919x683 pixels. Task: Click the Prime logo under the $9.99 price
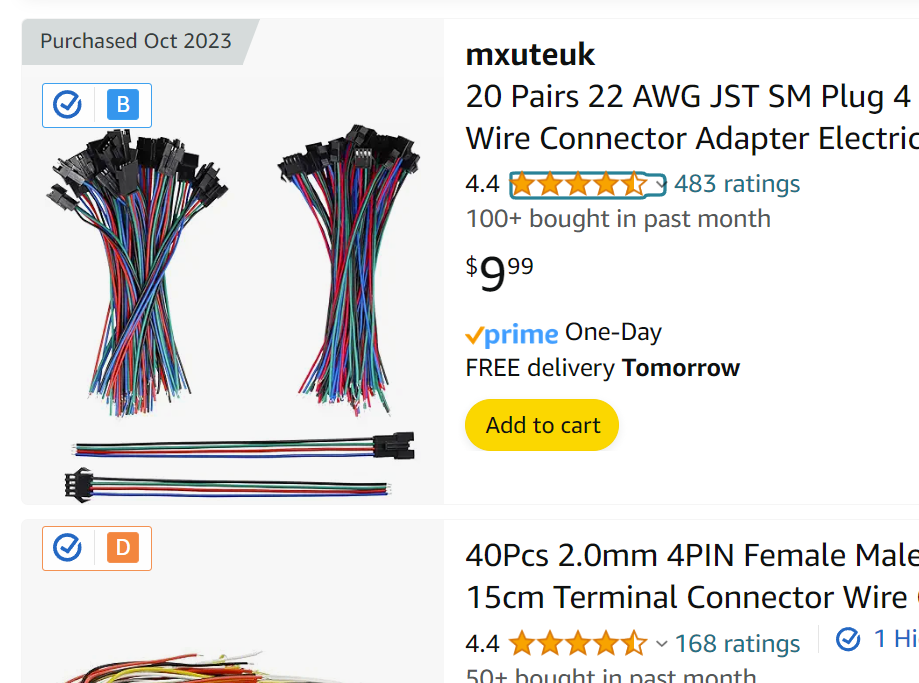tap(512, 334)
